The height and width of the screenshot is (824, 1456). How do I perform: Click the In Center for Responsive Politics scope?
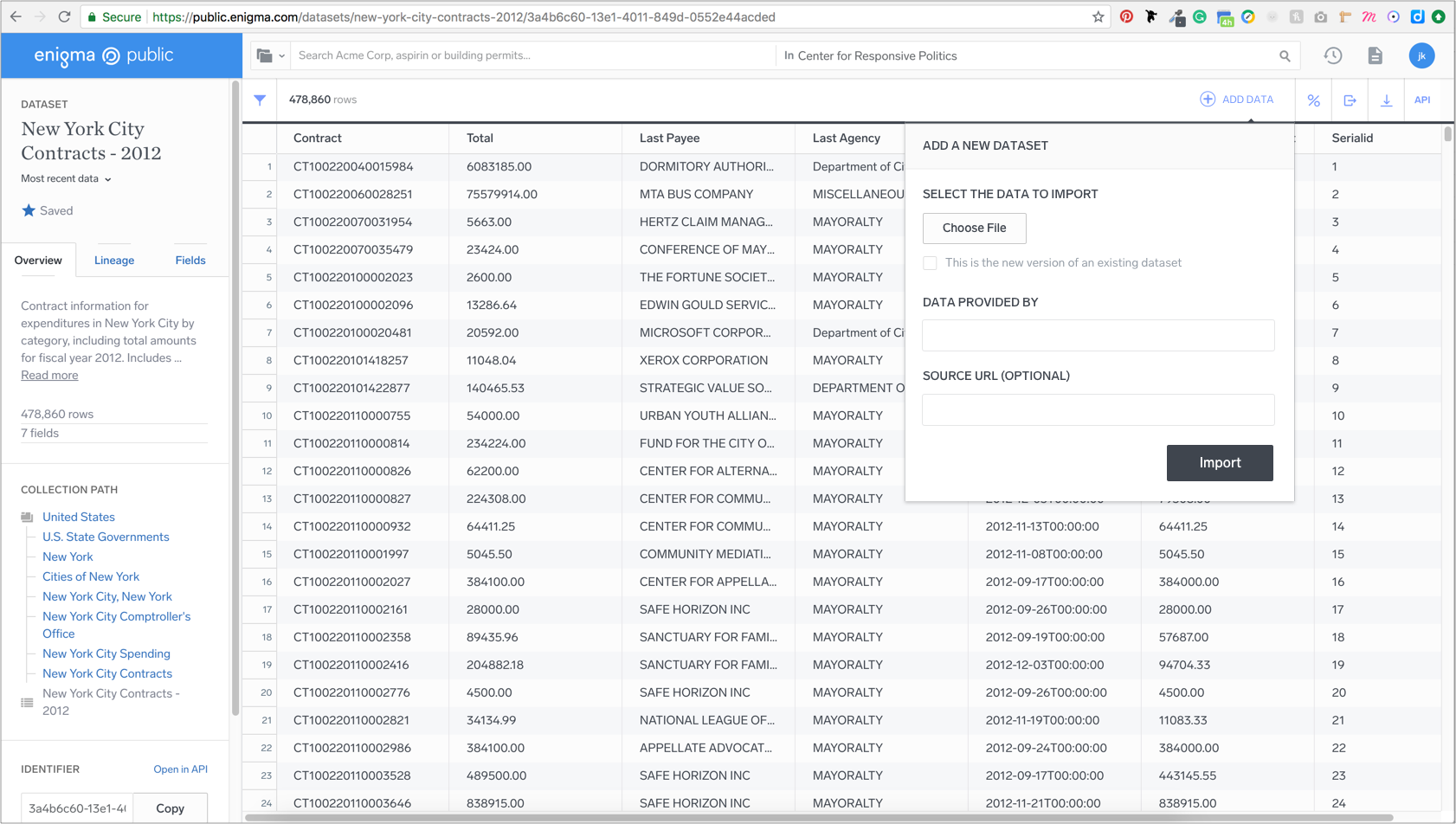(870, 55)
